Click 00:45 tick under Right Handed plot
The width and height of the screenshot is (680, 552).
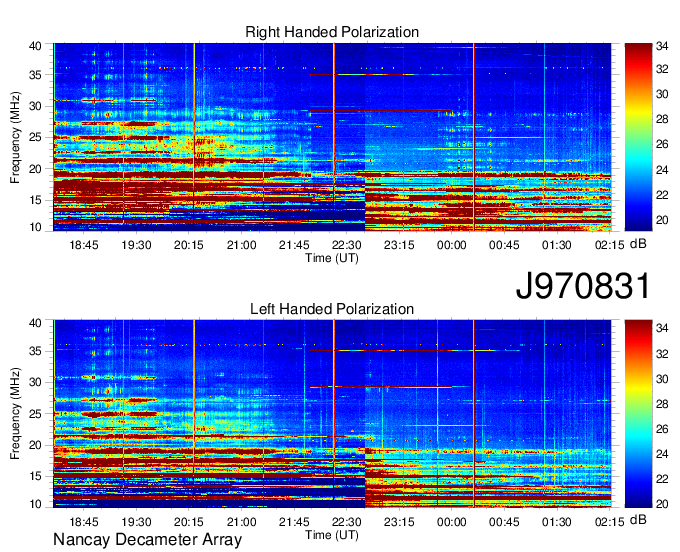(x=504, y=245)
